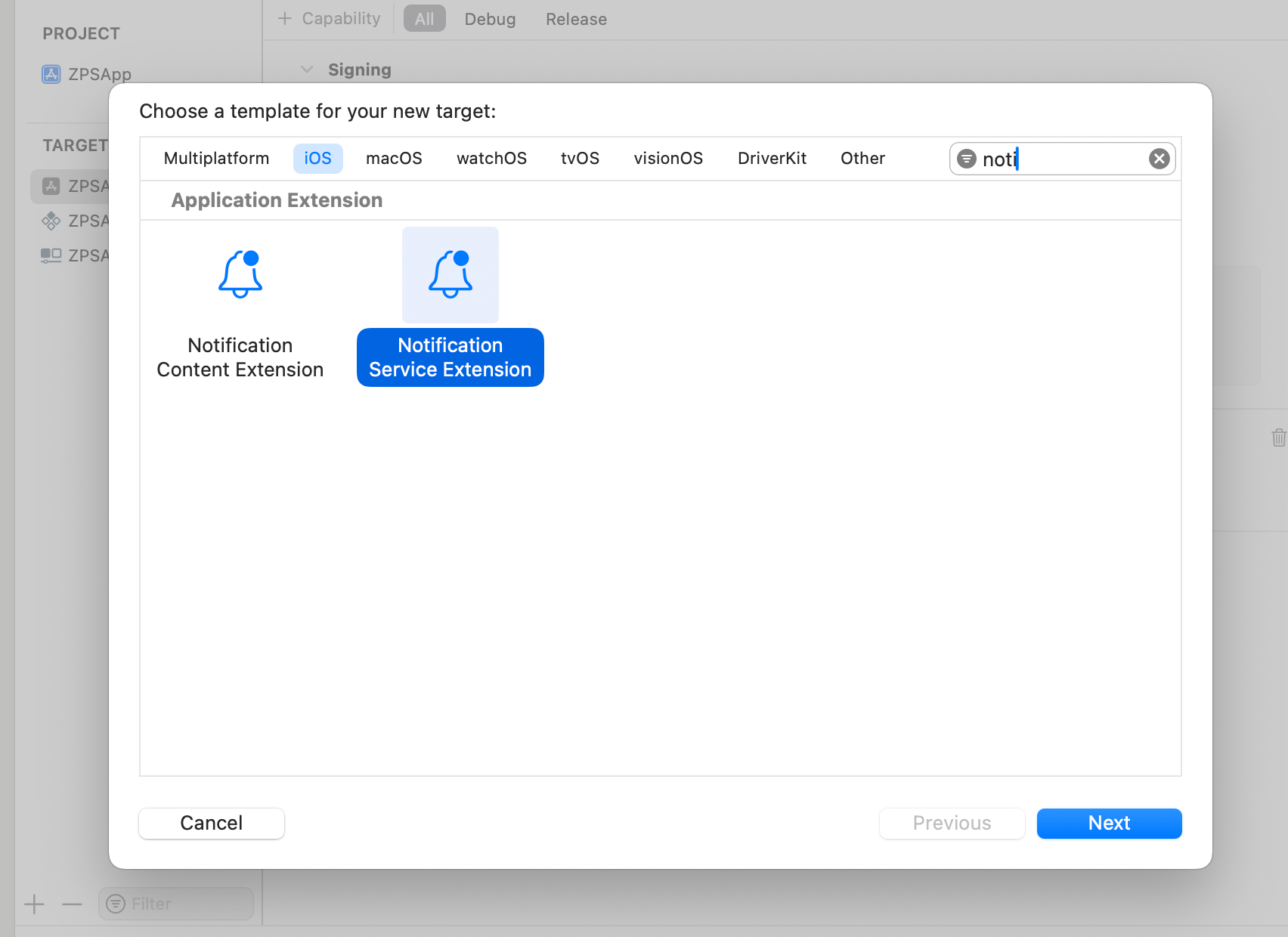Click the filter icon in the search field

coord(966,159)
